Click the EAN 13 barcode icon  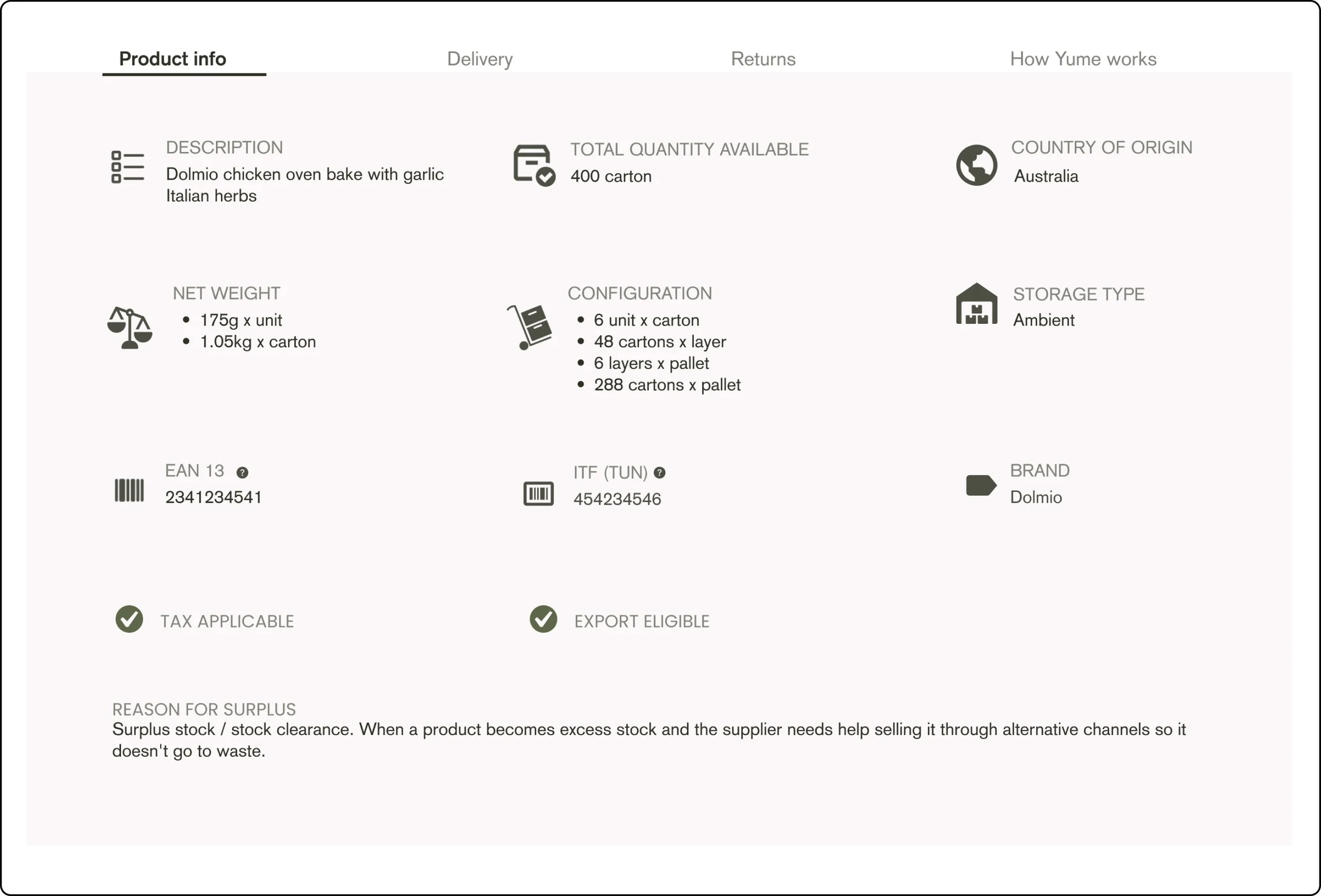[129, 490]
